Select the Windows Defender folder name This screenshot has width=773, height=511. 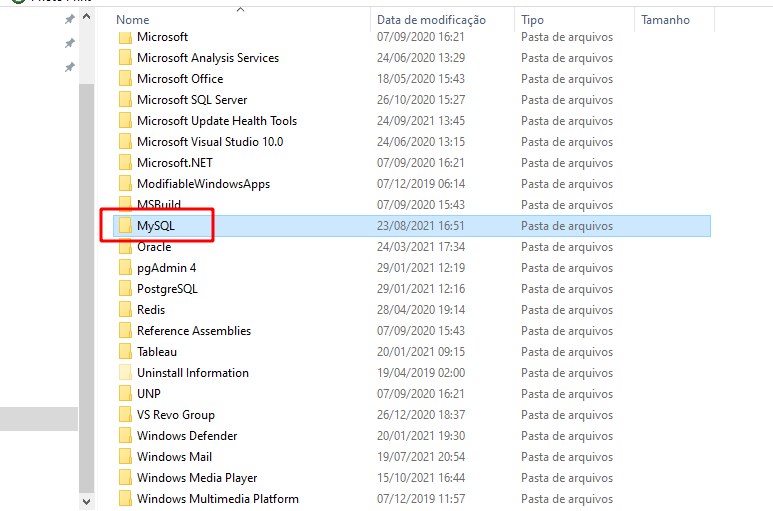[x=187, y=436]
